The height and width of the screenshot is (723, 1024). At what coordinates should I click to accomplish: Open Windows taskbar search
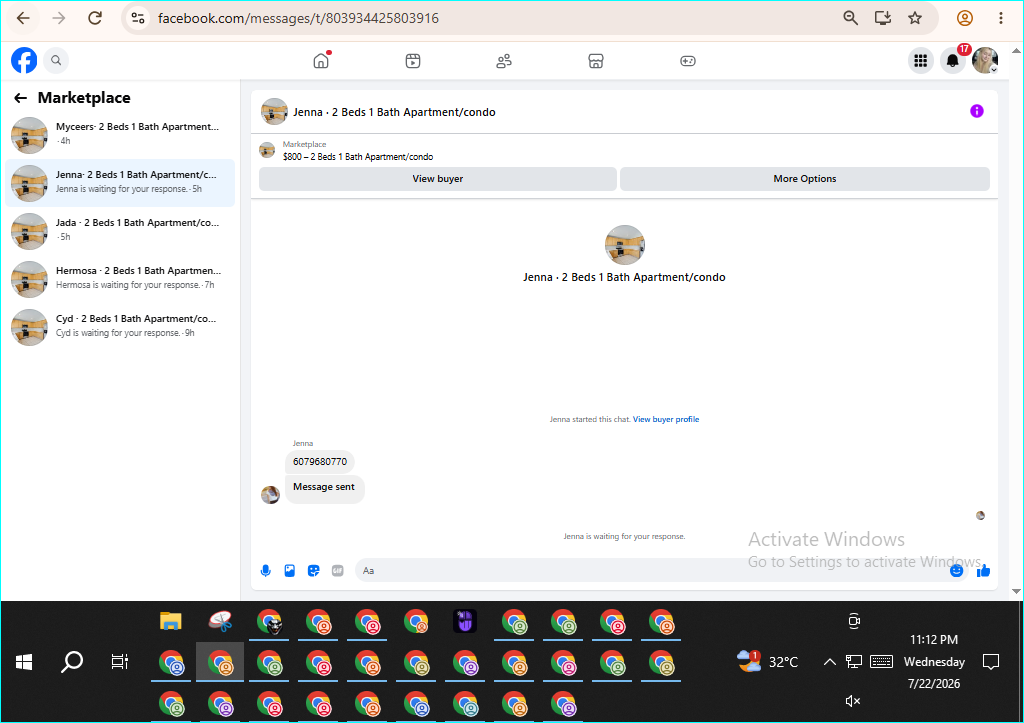(72, 662)
